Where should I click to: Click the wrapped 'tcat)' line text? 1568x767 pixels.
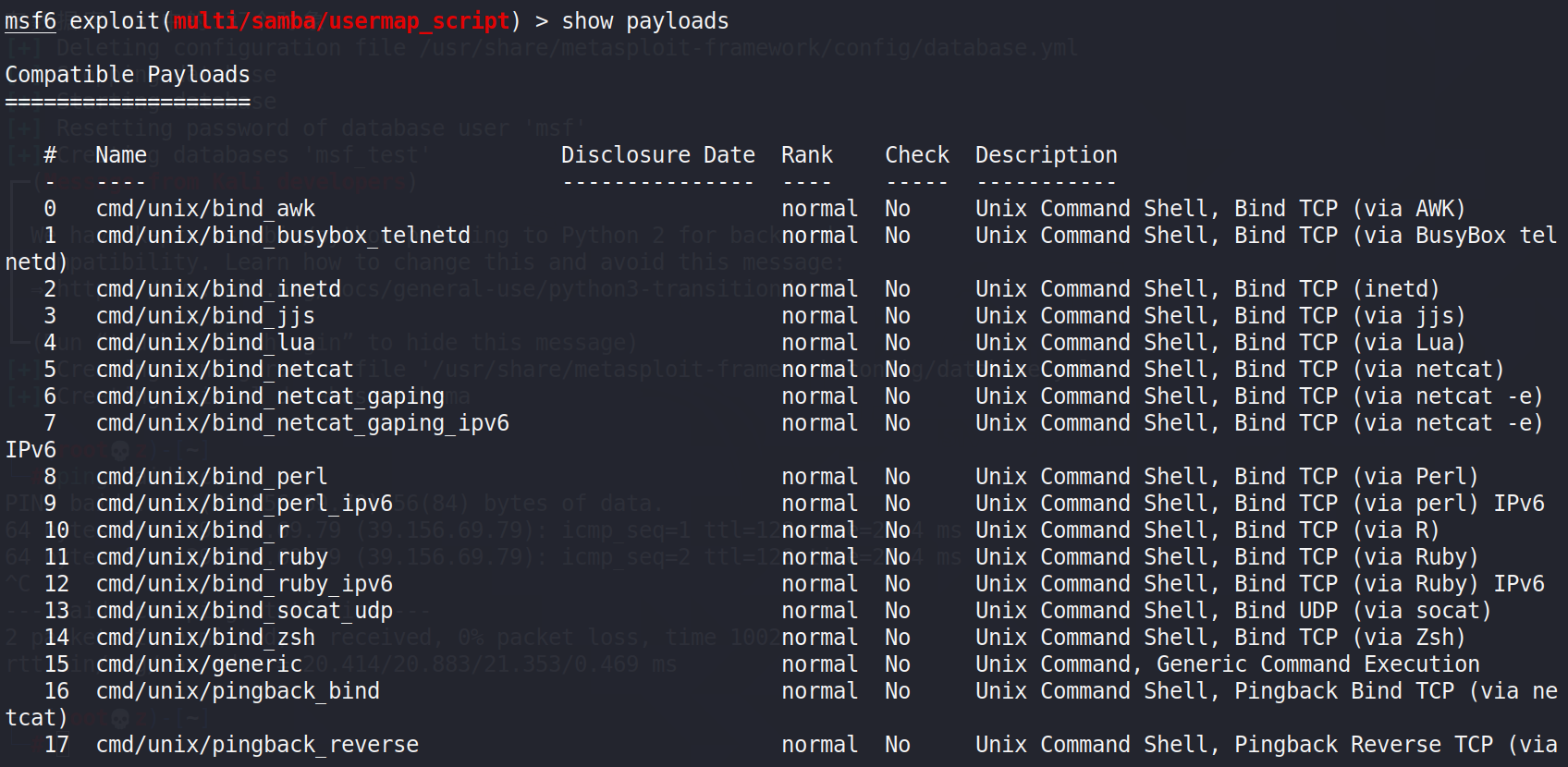click(x=37, y=718)
